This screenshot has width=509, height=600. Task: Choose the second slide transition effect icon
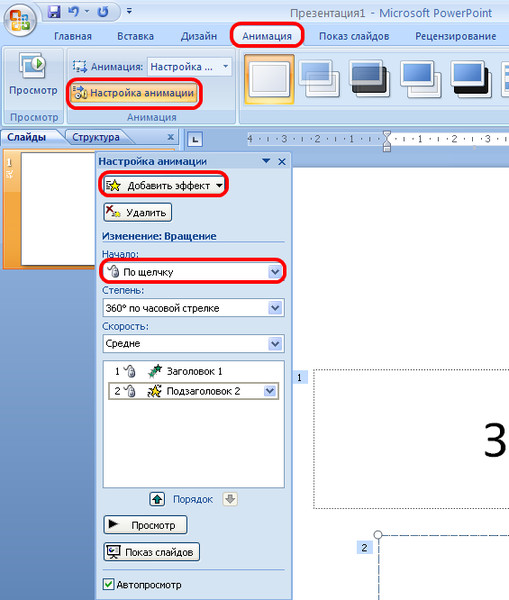[320, 79]
